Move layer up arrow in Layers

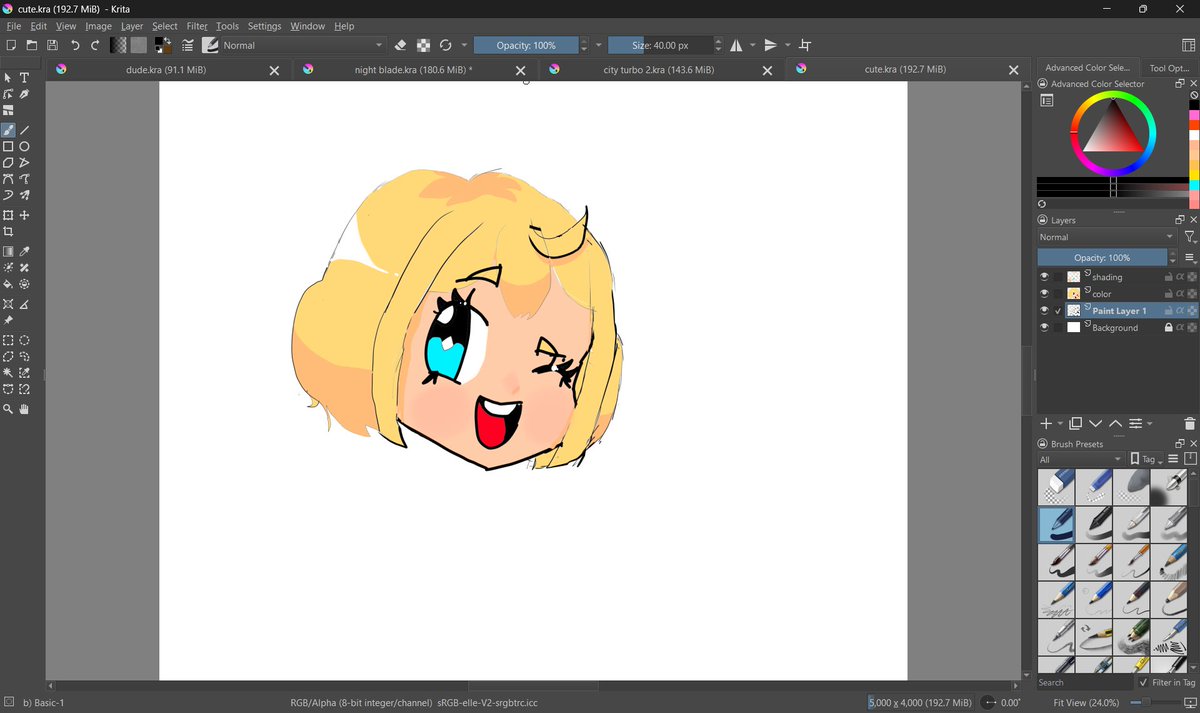pos(1115,424)
